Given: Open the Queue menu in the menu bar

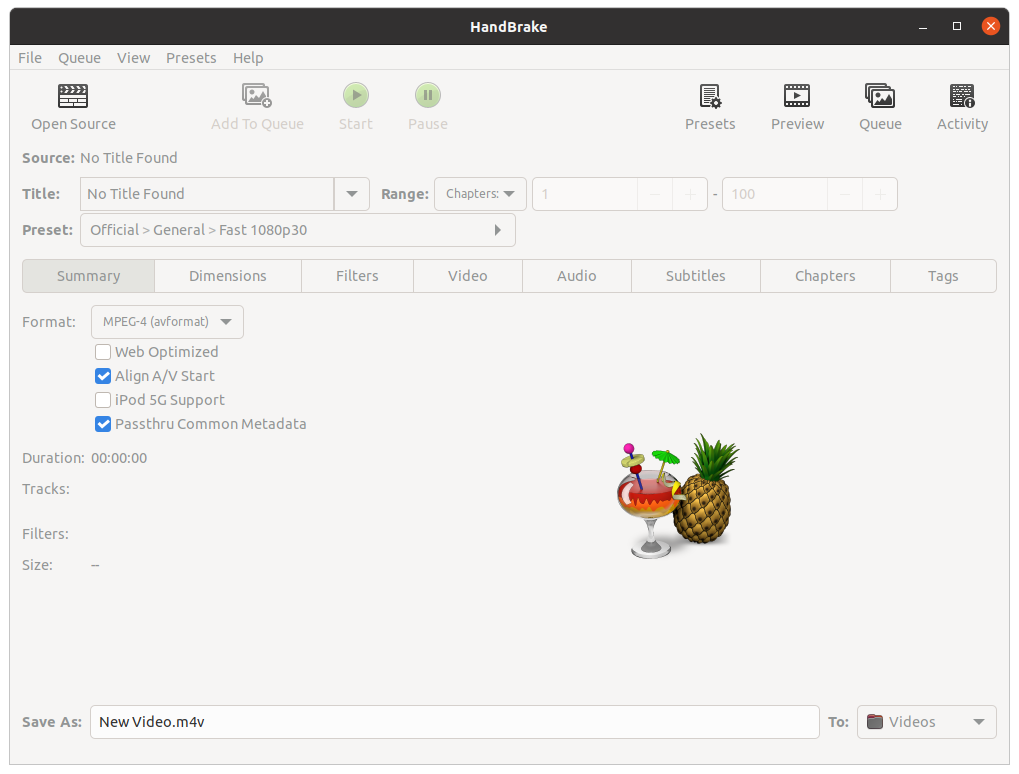Looking at the screenshot, I should point(79,58).
